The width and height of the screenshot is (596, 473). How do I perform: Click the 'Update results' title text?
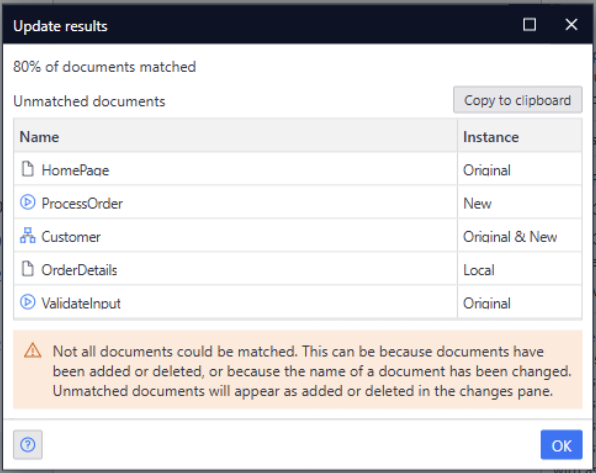(60, 26)
